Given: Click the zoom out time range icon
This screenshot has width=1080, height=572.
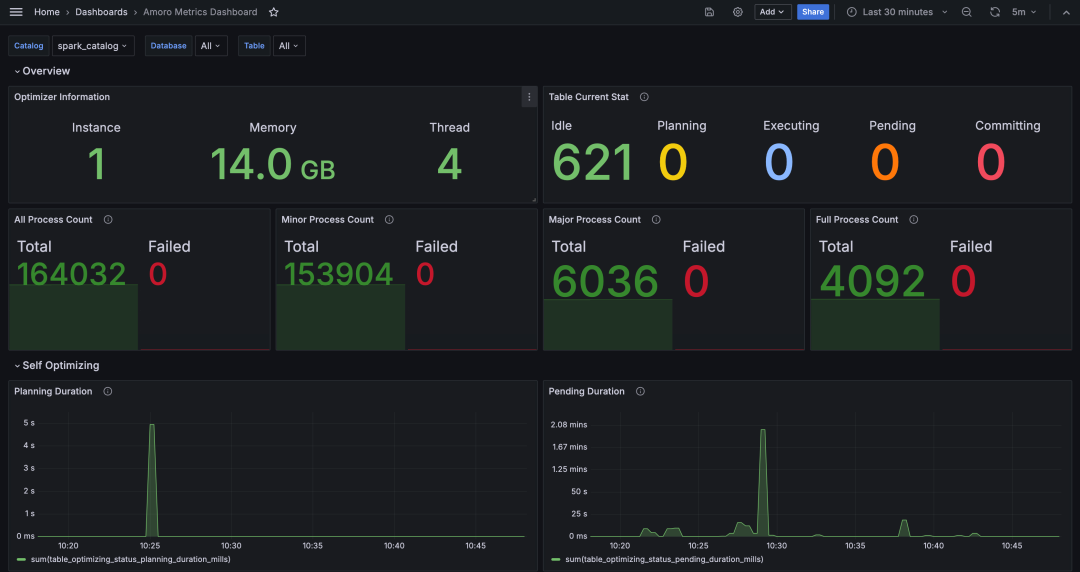Looking at the screenshot, I should 966,12.
